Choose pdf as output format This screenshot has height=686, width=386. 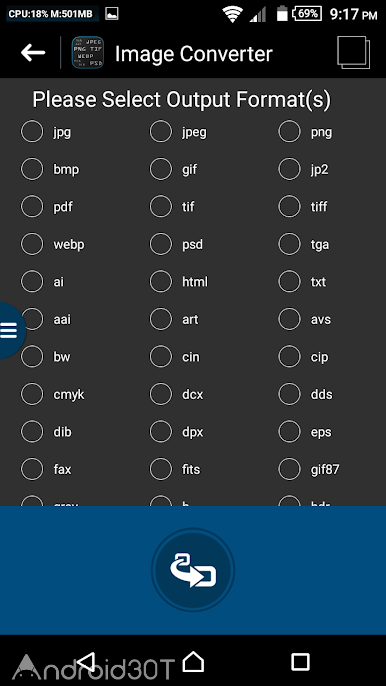point(47,206)
